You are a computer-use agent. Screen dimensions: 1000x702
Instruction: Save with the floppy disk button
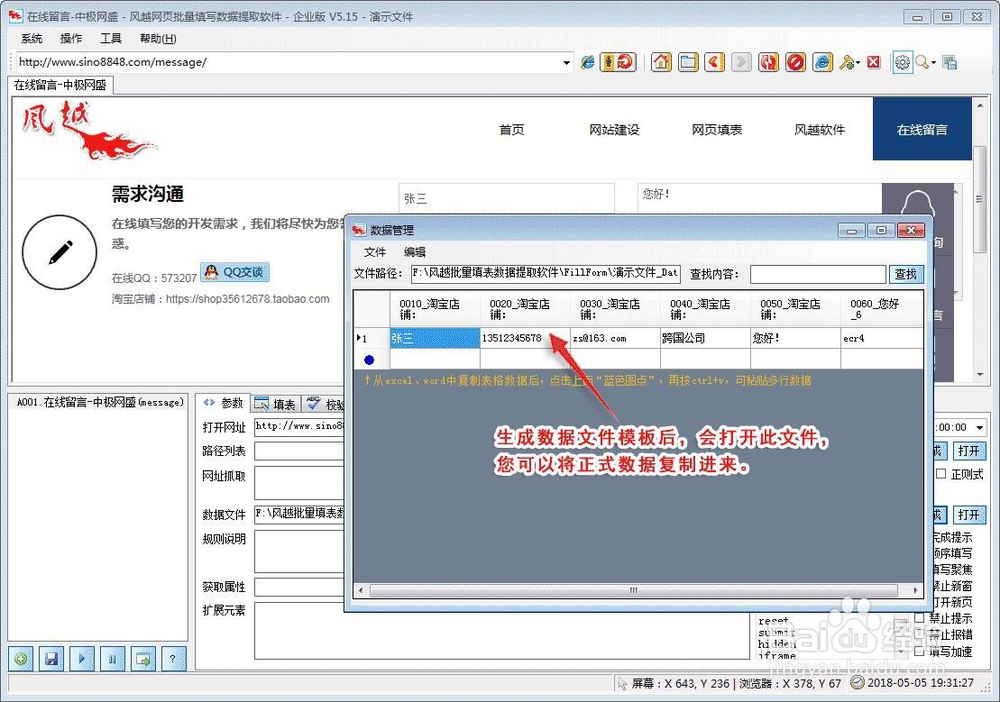52,659
